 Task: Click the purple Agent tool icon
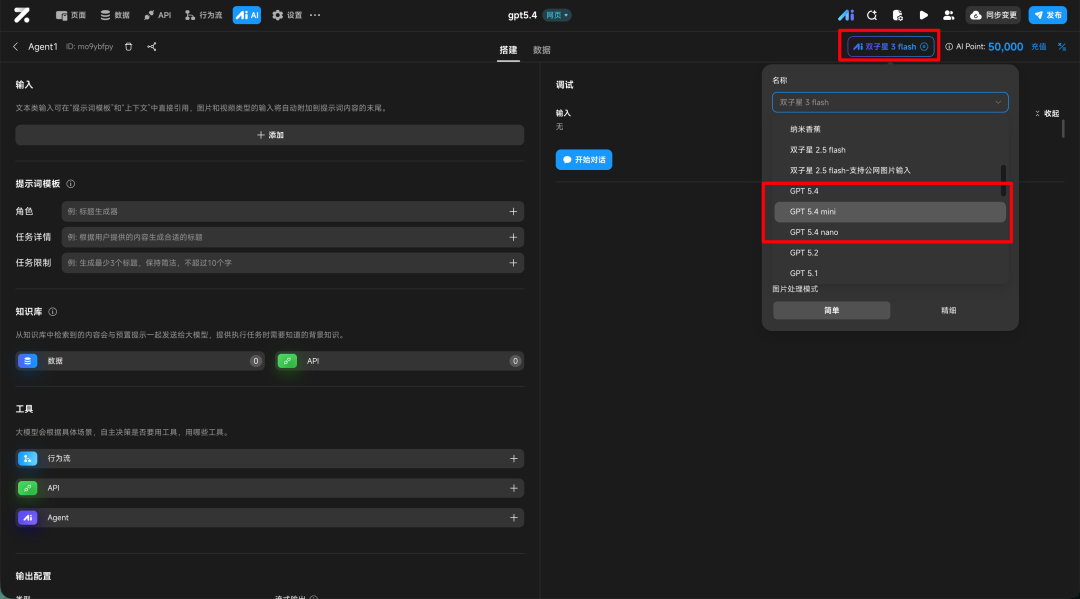(28, 518)
